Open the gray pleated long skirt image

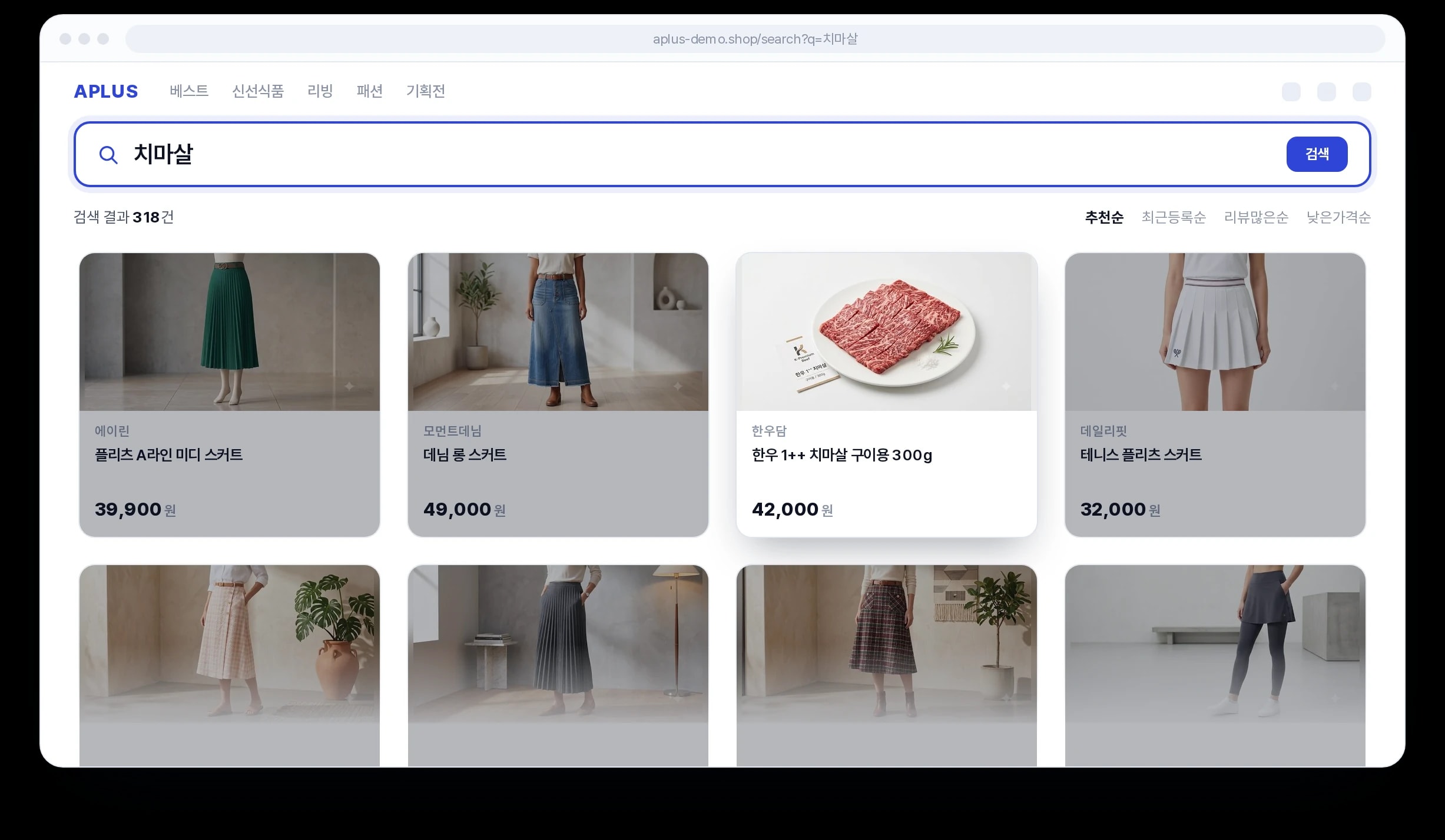click(558, 644)
